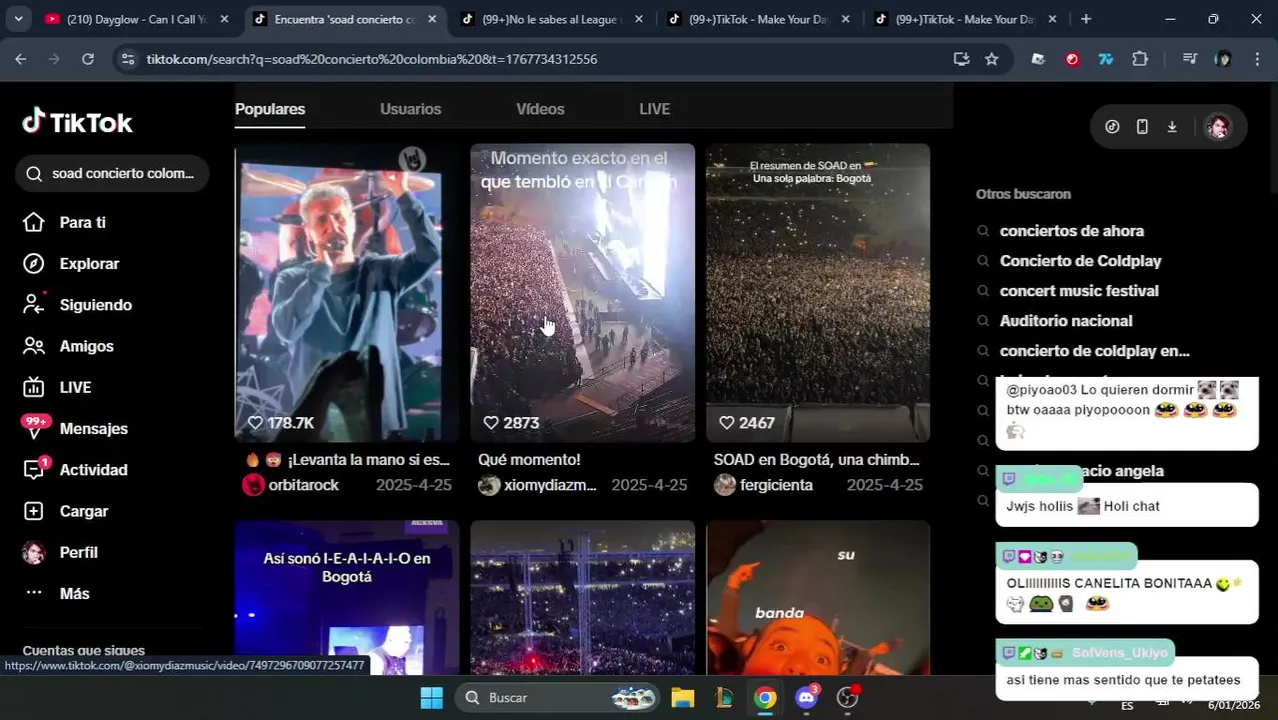Click the taskbar Buscar search box
The height and width of the screenshot is (720, 1278).
(558, 698)
